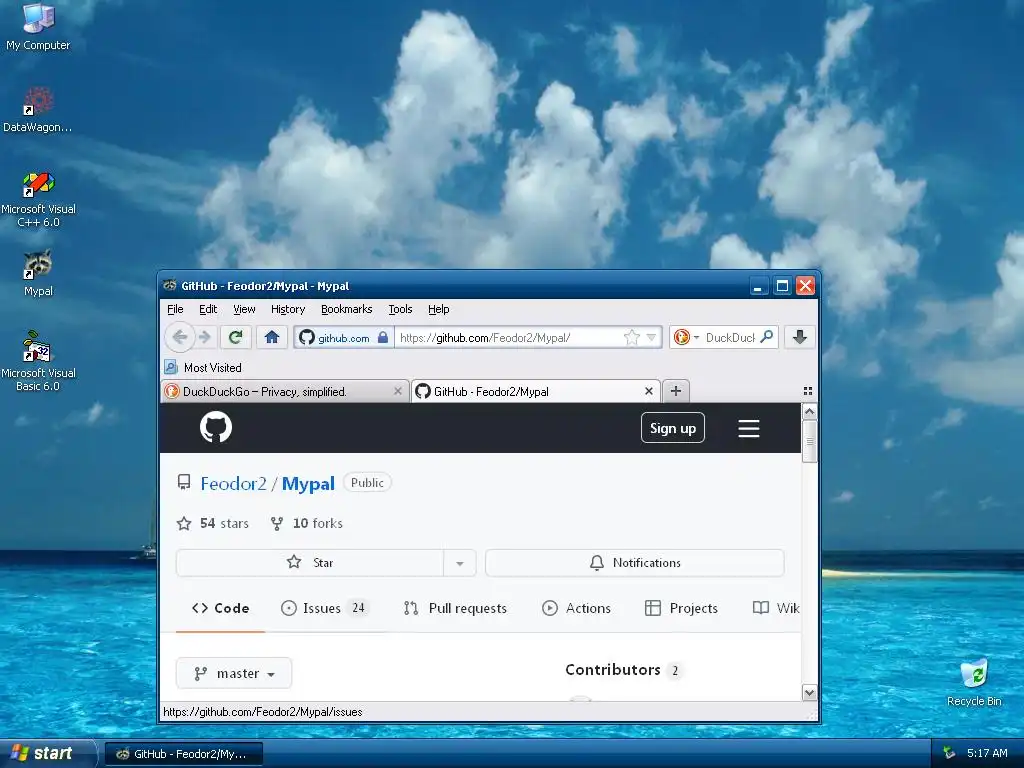Viewport: 1024px width, 768px height.
Task: Open My Computer desktop icon
Action: pos(38,26)
